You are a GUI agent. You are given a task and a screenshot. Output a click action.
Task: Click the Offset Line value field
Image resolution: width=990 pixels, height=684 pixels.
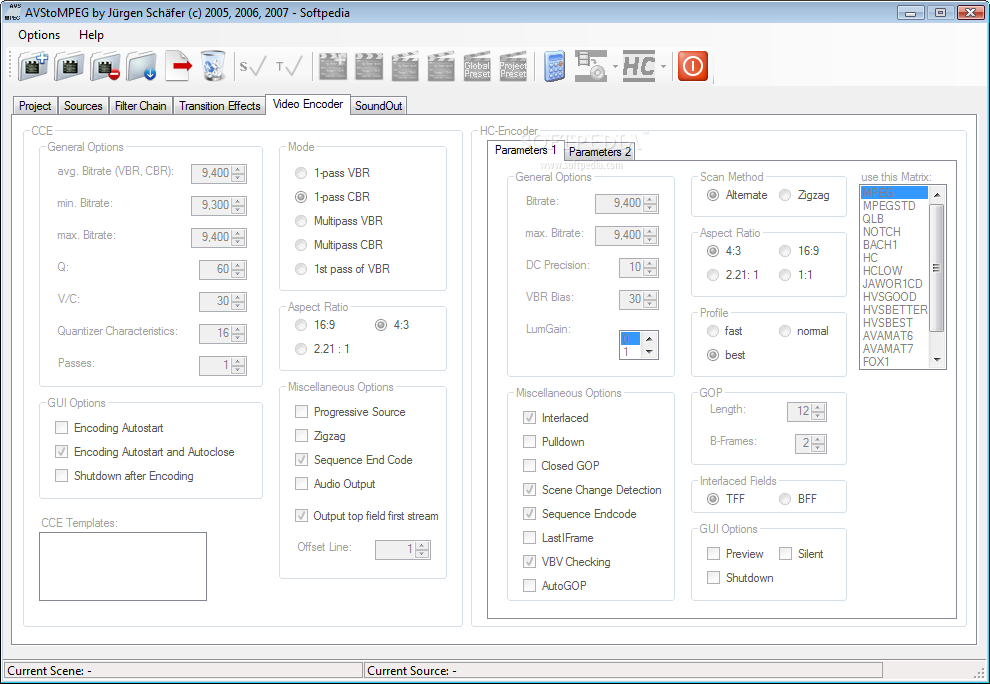coord(403,549)
